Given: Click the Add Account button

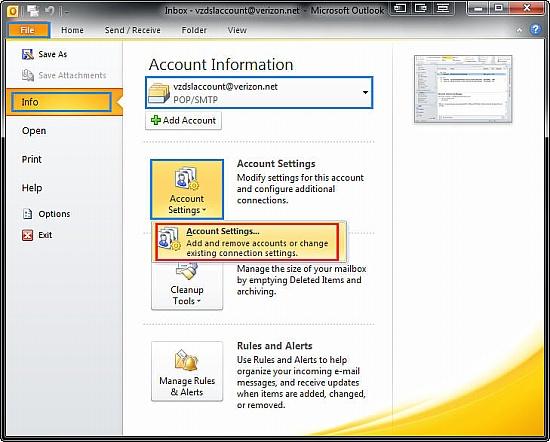Looking at the screenshot, I should coord(183,120).
